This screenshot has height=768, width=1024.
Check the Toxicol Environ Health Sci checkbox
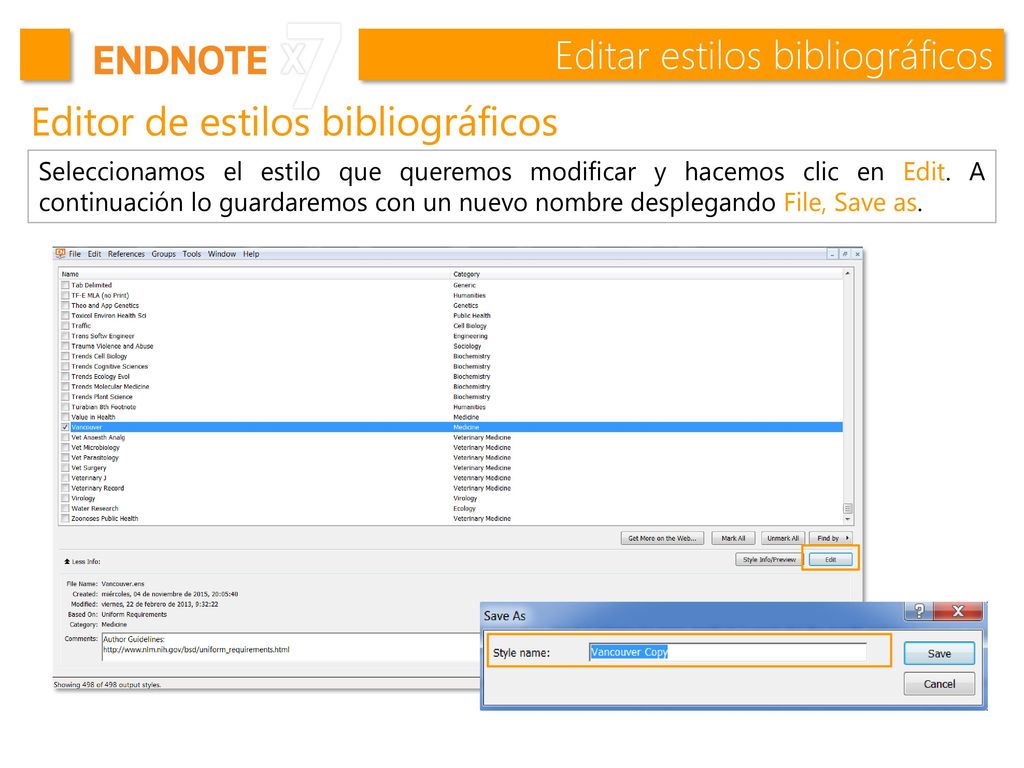(65, 315)
